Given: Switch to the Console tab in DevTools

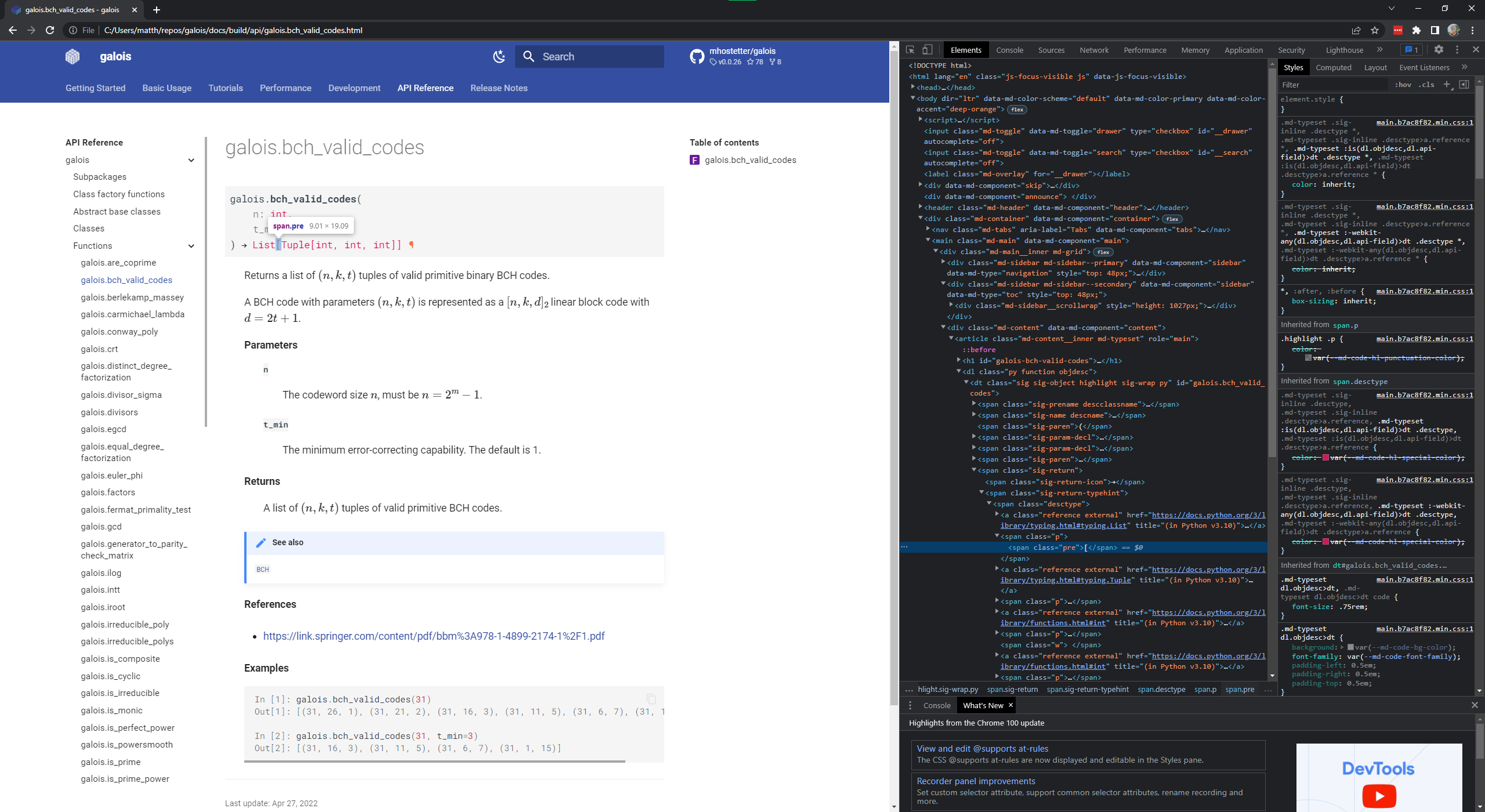Looking at the screenshot, I should [1009, 49].
